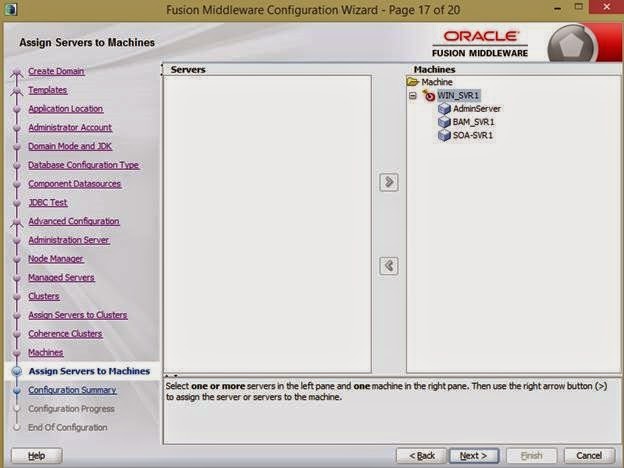
Task: Select the SOA-SVR1 server cube icon
Action: click(x=444, y=135)
